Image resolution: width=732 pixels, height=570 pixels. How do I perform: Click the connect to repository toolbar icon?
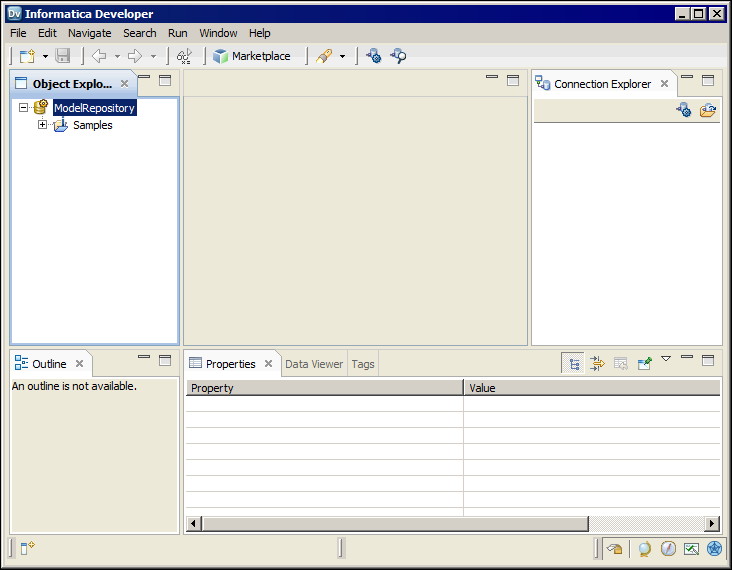pos(373,56)
